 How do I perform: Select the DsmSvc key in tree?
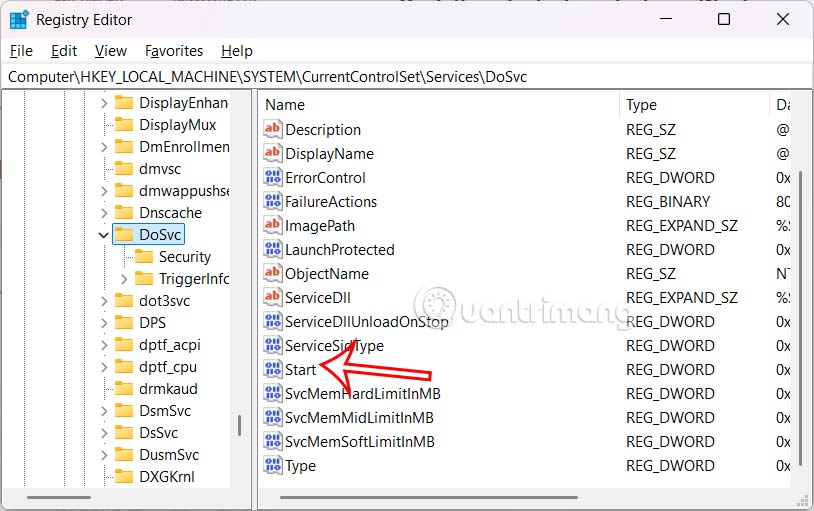coord(165,411)
